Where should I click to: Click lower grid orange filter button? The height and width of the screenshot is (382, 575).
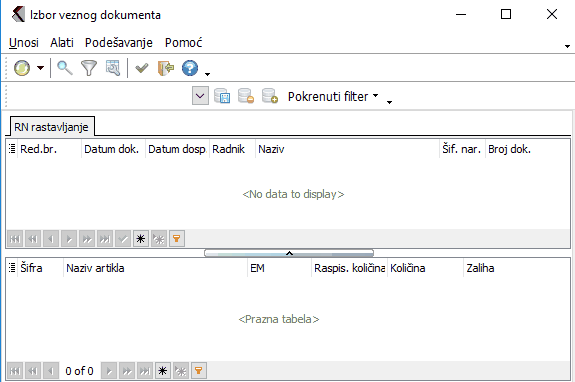coord(199,371)
